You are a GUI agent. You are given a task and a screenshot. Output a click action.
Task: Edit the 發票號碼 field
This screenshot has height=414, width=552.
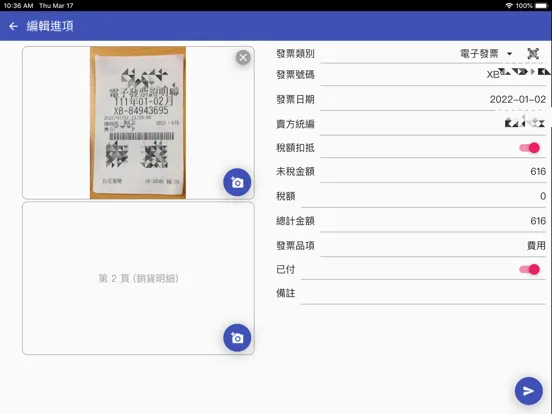coord(433,75)
